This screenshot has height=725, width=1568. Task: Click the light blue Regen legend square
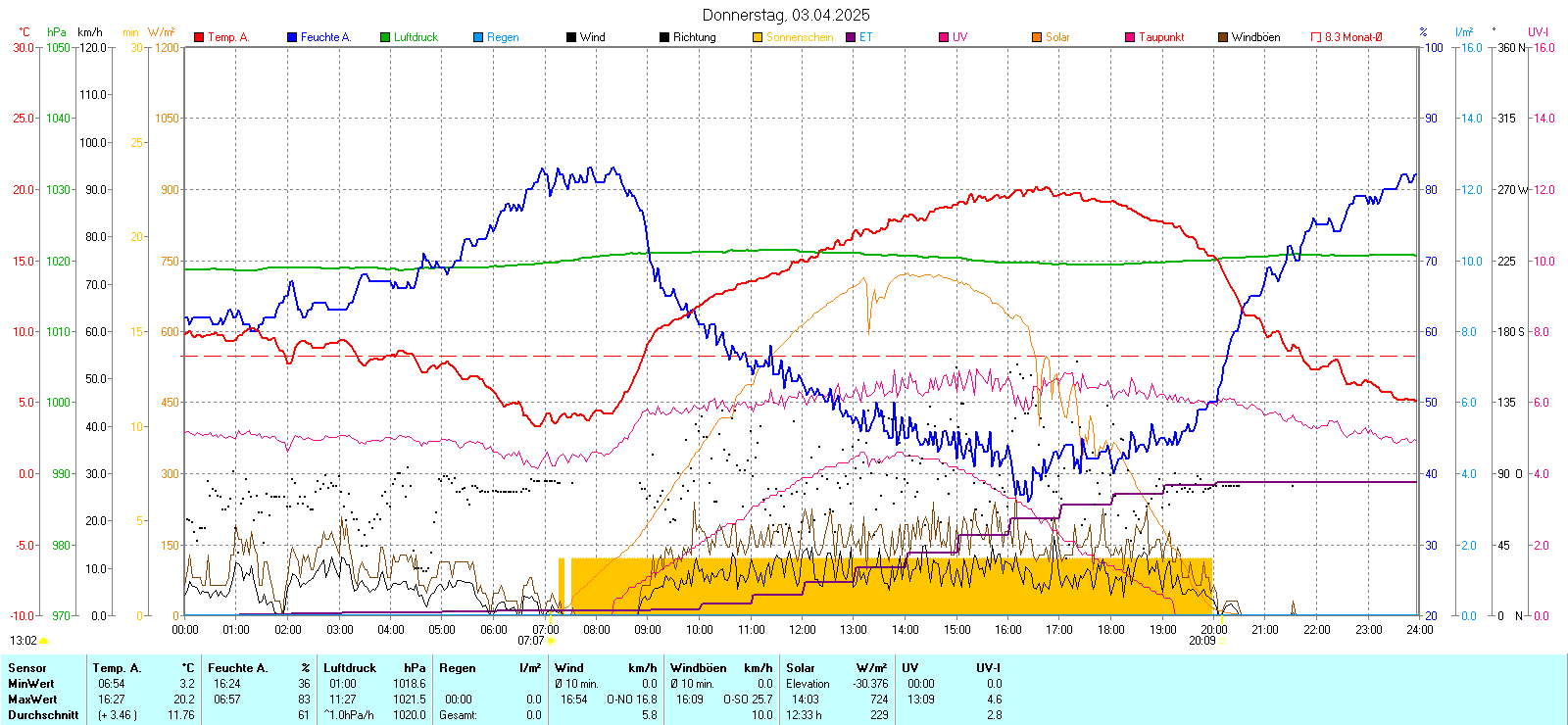[478, 37]
